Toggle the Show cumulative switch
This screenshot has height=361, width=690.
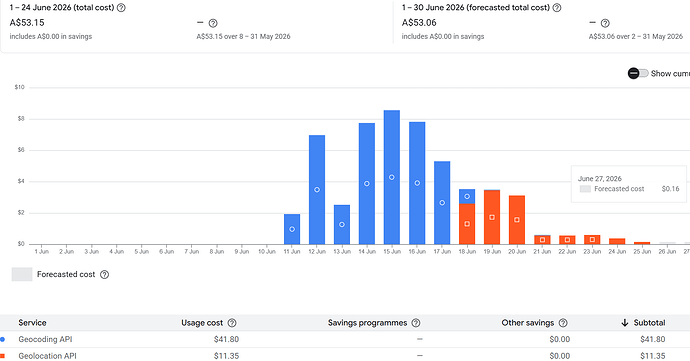638,74
